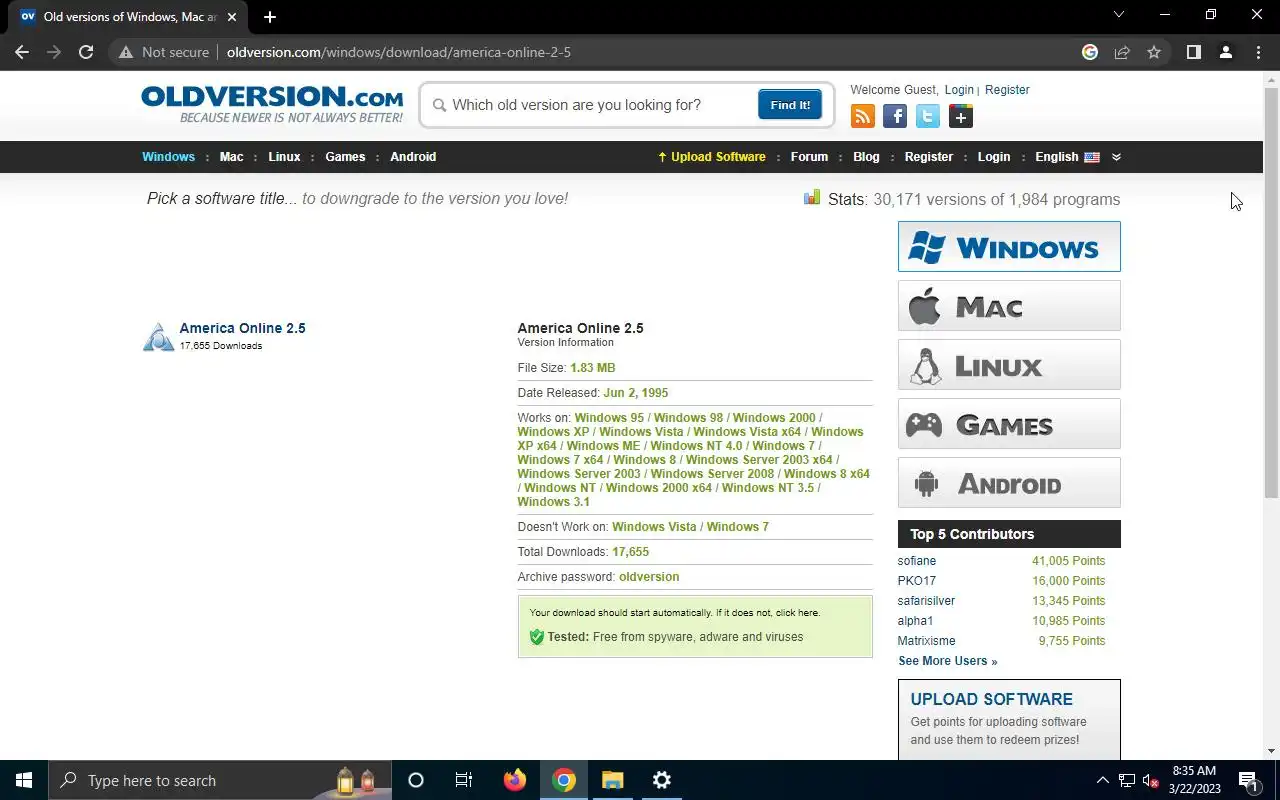The height and width of the screenshot is (800, 1280).
Task: Open File Explorer from taskbar
Action: tap(613, 780)
